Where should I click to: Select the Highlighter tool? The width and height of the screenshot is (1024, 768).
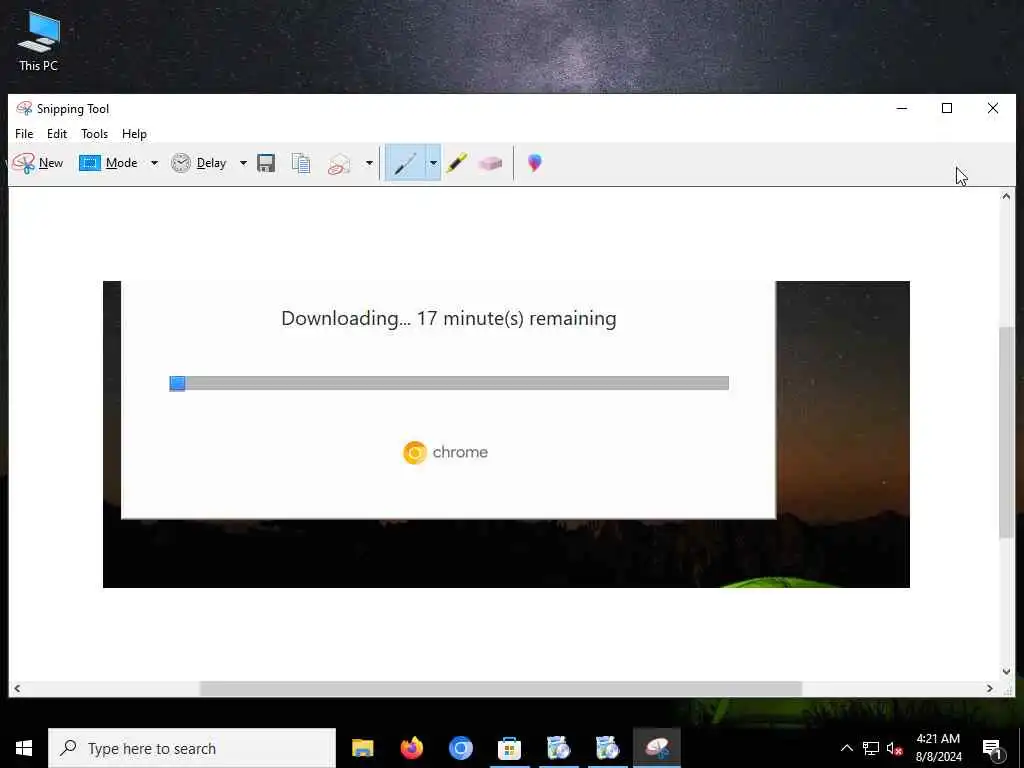click(456, 163)
